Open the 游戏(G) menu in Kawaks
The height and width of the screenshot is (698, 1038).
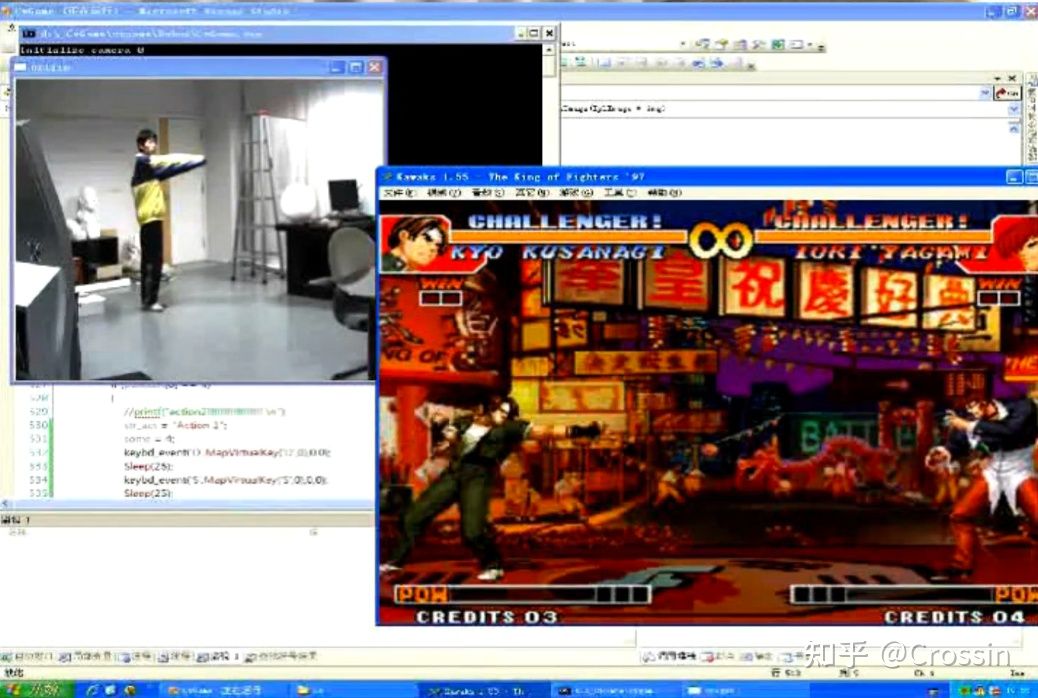(575, 193)
